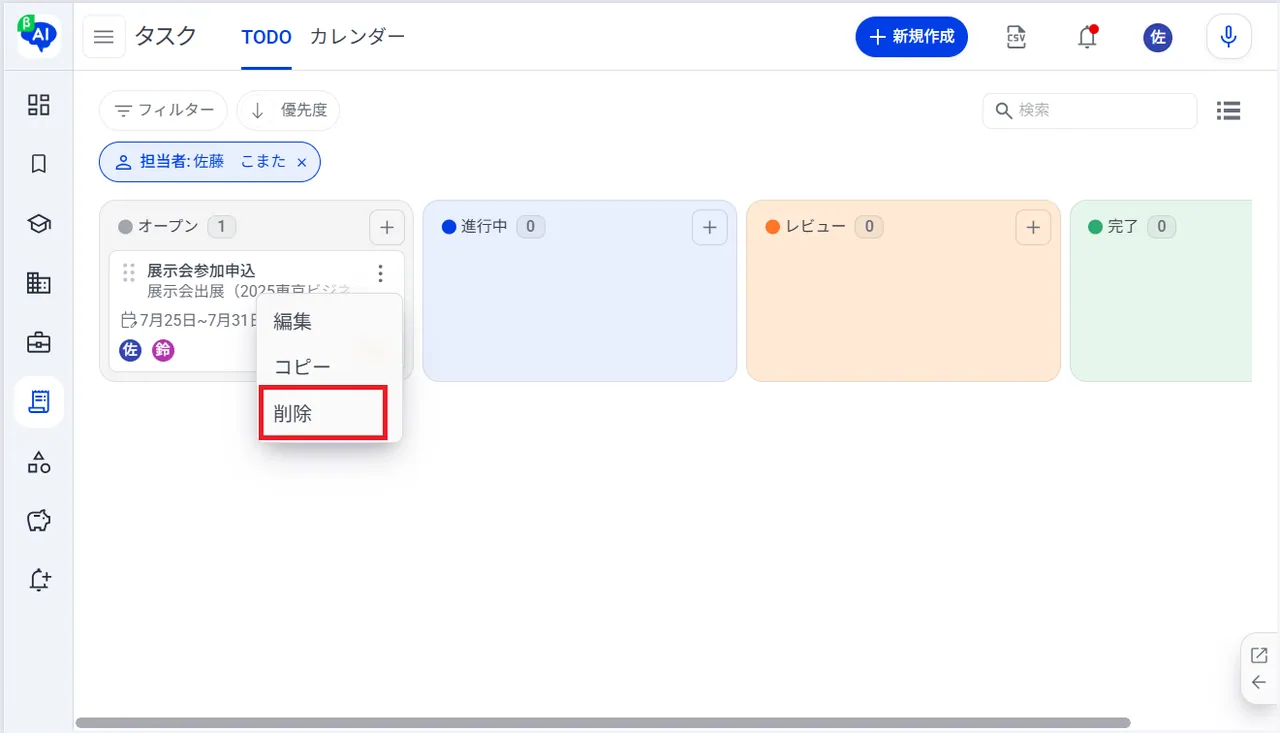
Task: Click the 検索 search field
Action: pos(1090,110)
